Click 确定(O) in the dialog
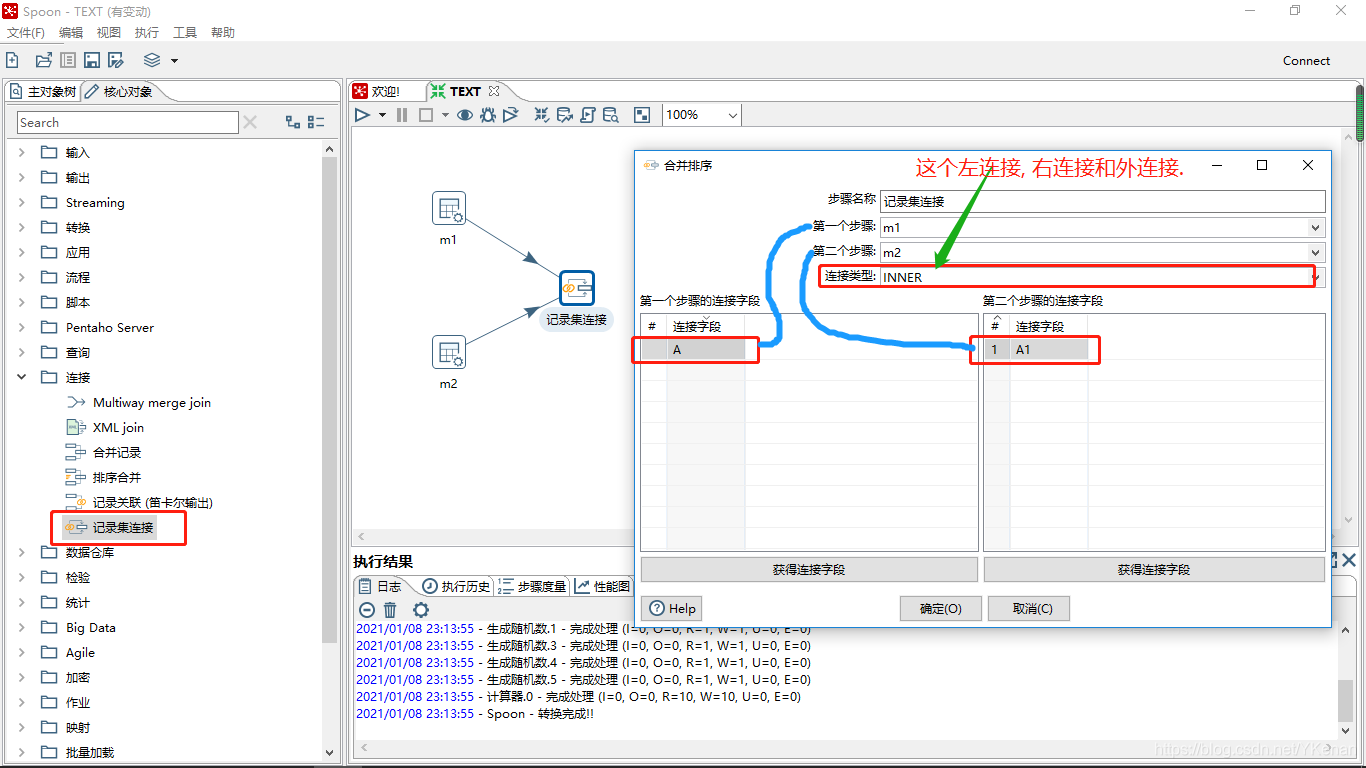Viewport: 1366px width, 768px height. coord(940,608)
